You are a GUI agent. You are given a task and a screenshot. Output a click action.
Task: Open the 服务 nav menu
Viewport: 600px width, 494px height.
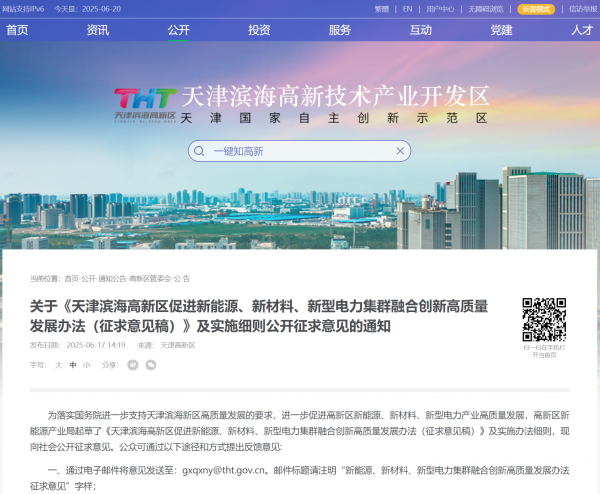tap(340, 30)
